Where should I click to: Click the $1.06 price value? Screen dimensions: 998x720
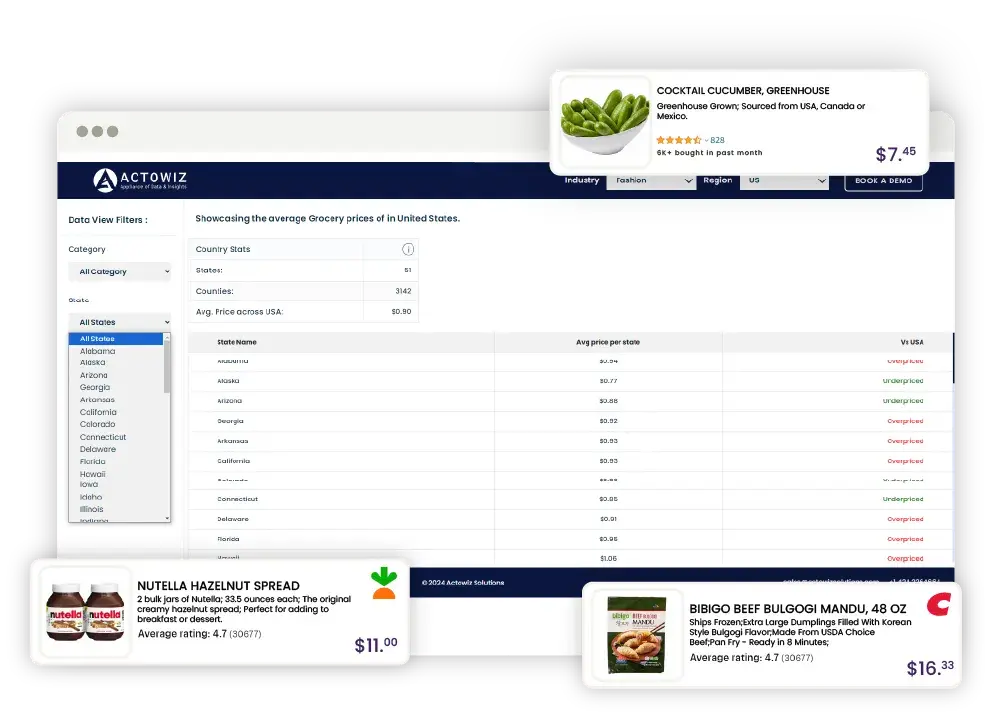tap(608, 558)
